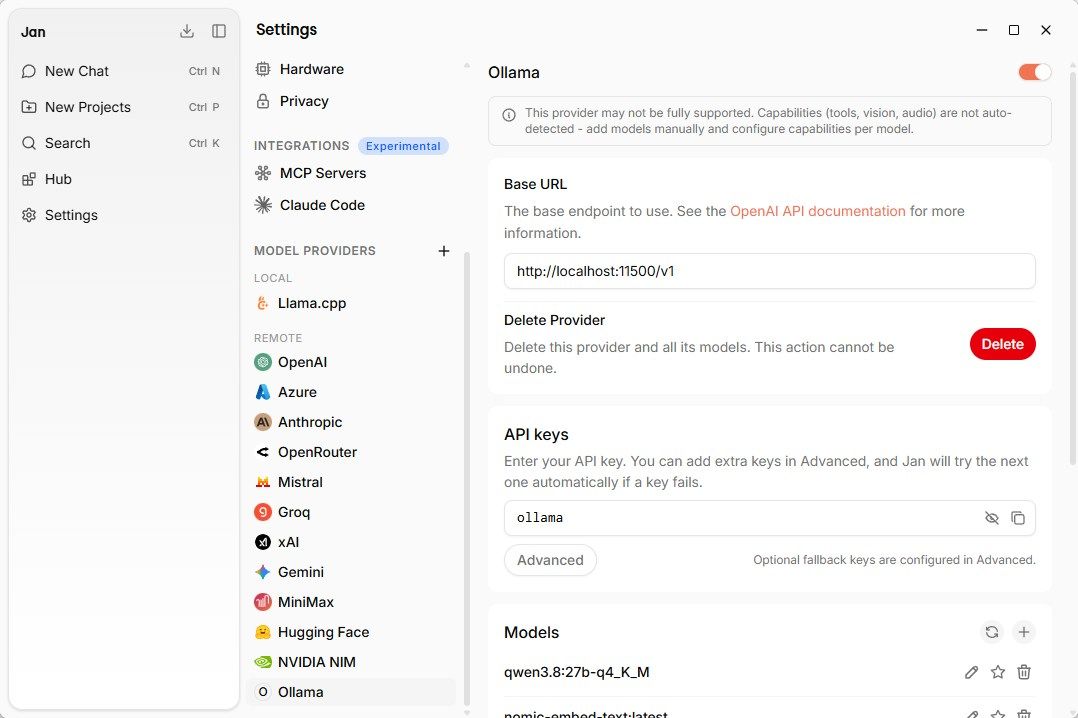Add a model with the plus icon
1078x718 pixels.
tap(1024, 632)
